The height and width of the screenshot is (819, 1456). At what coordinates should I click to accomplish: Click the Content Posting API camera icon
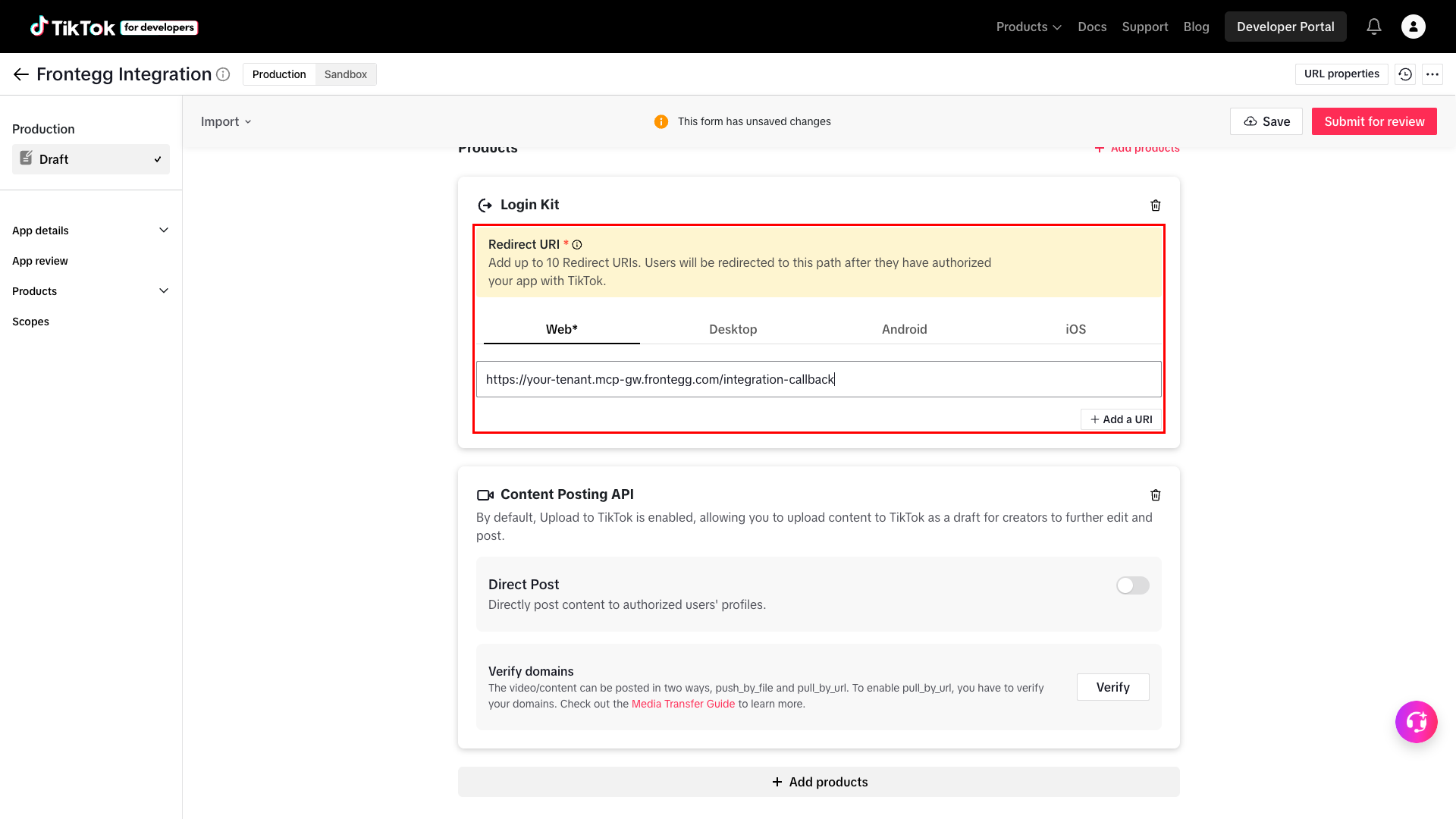click(x=485, y=495)
